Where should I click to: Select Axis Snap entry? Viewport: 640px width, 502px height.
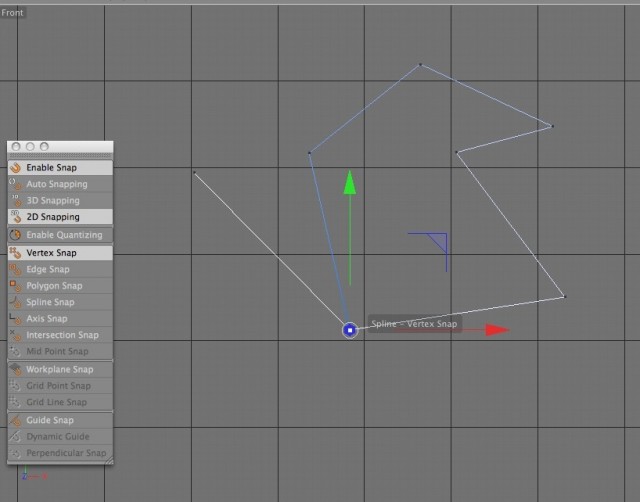60,318
